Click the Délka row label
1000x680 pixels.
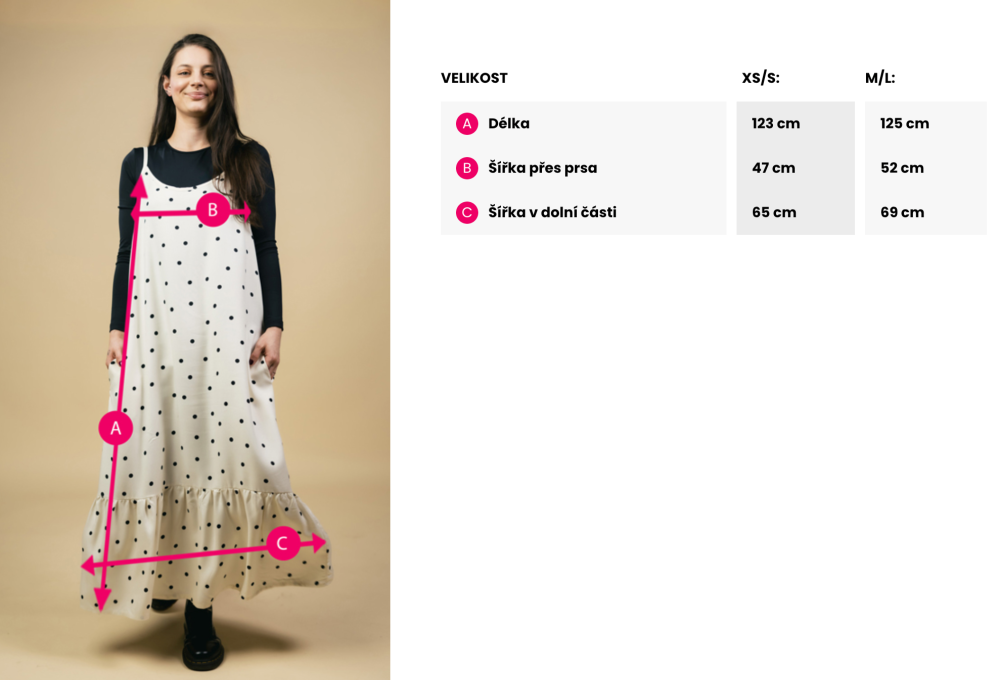click(x=509, y=123)
